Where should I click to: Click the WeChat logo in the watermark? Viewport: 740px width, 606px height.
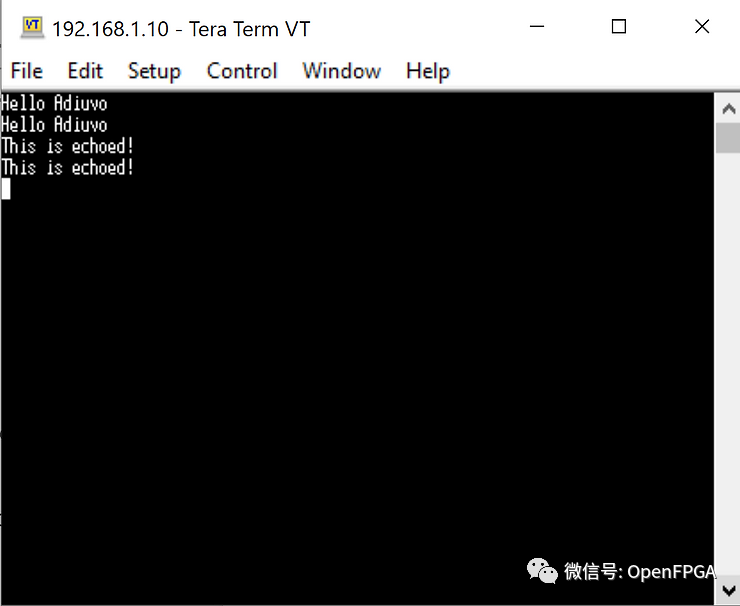pos(543,571)
